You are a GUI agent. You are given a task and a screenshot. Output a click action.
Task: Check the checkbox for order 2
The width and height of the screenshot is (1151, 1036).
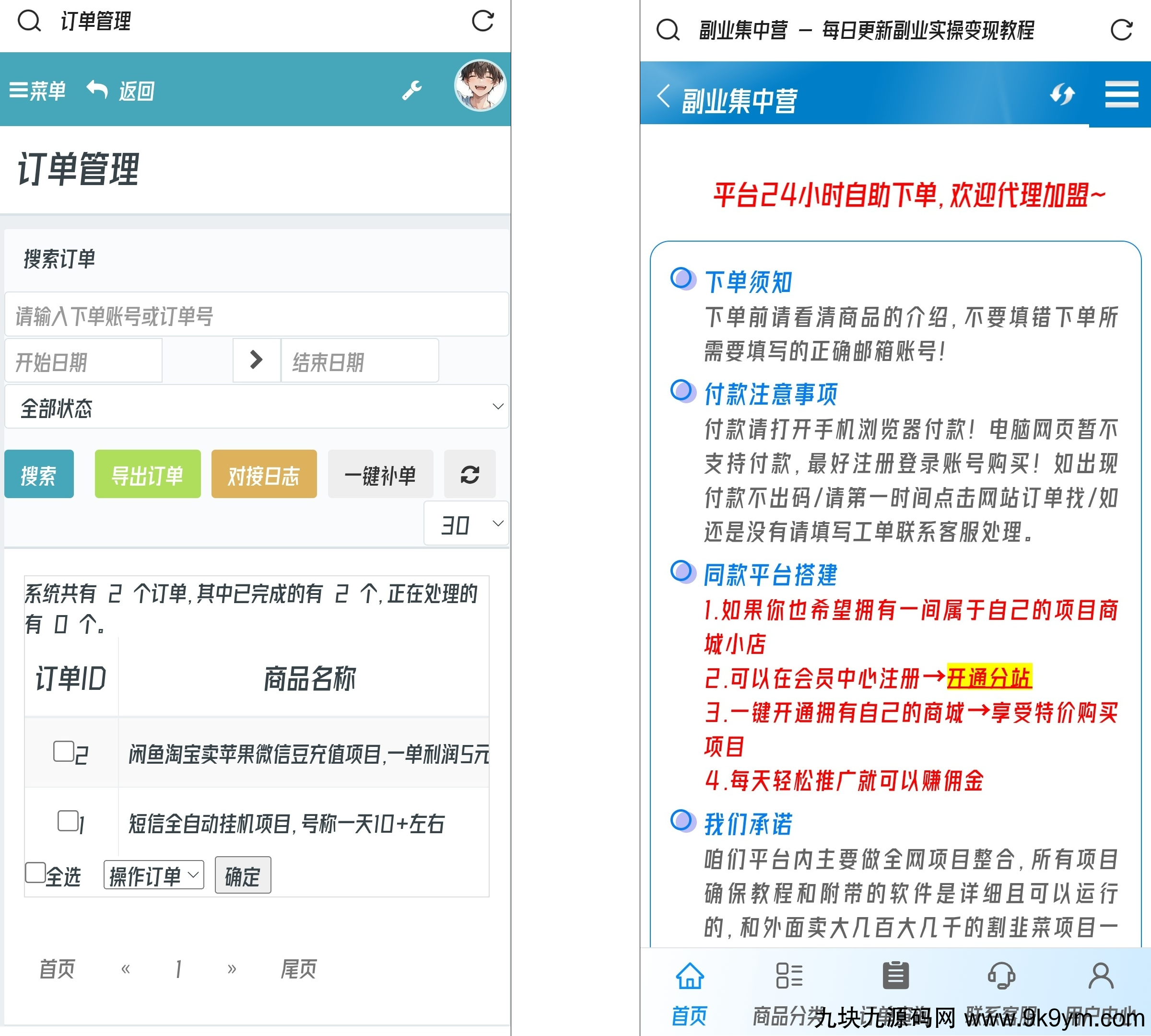(x=63, y=751)
